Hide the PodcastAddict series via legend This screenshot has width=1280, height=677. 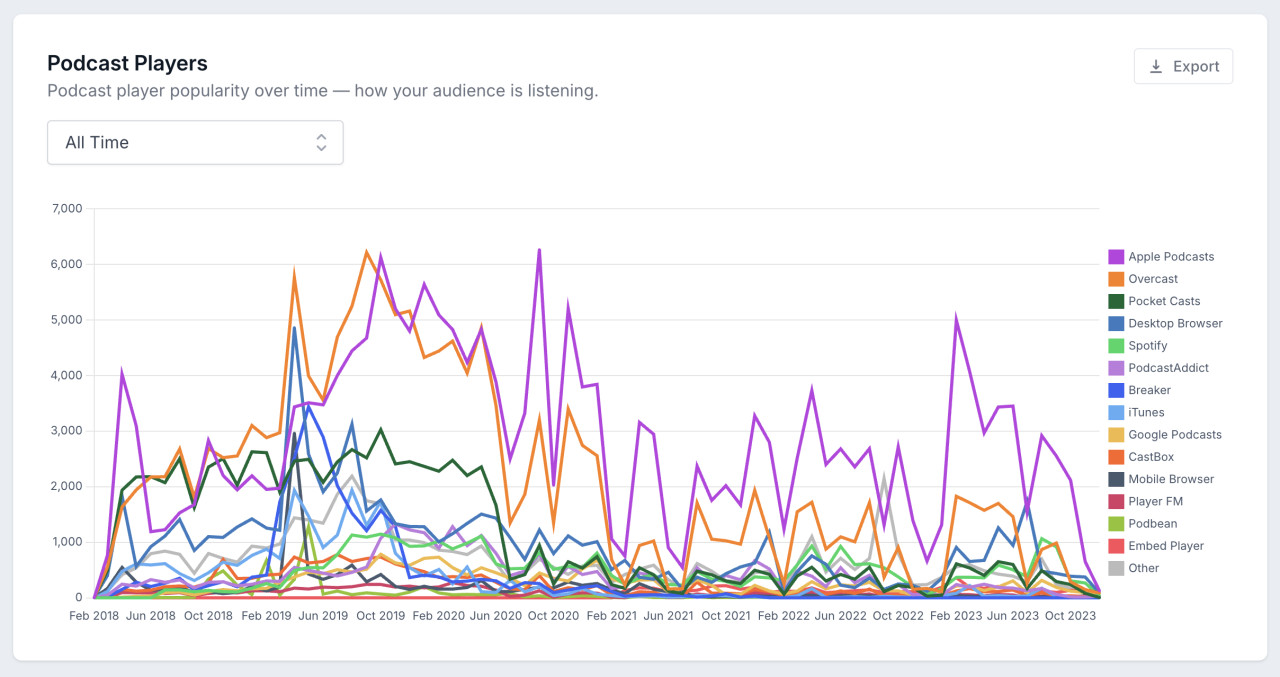[1168, 368]
